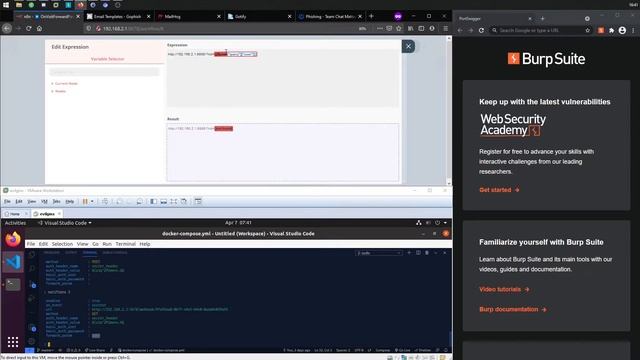Open the Video tutorials link

click(504, 289)
